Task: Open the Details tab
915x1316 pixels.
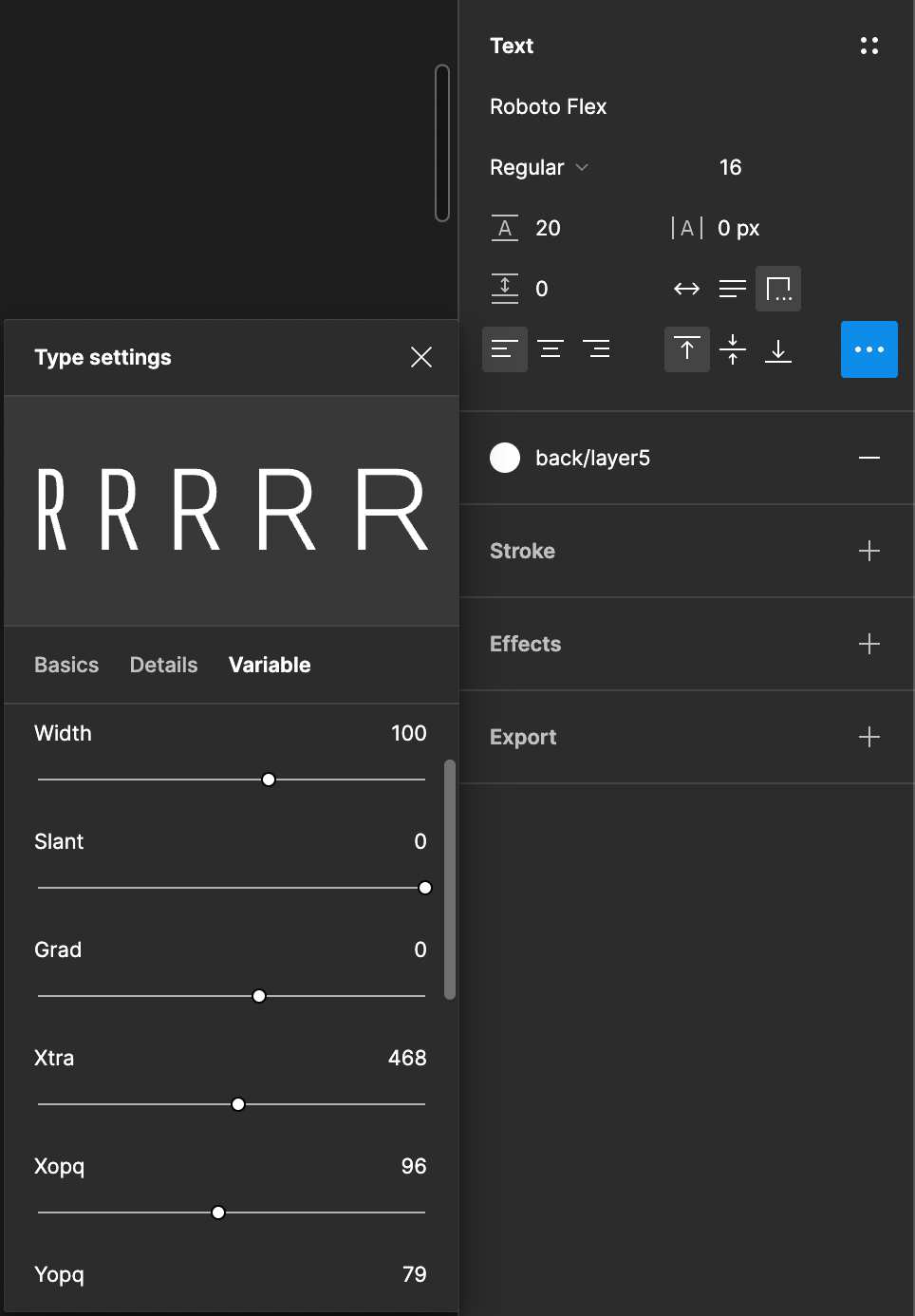Action: click(x=163, y=665)
